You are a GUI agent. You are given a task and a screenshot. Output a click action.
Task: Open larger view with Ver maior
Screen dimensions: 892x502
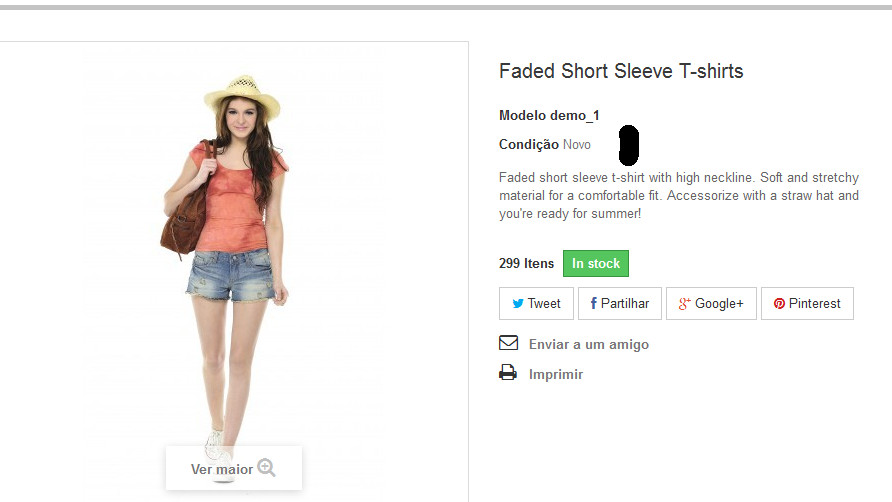click(x=234, y=468)
